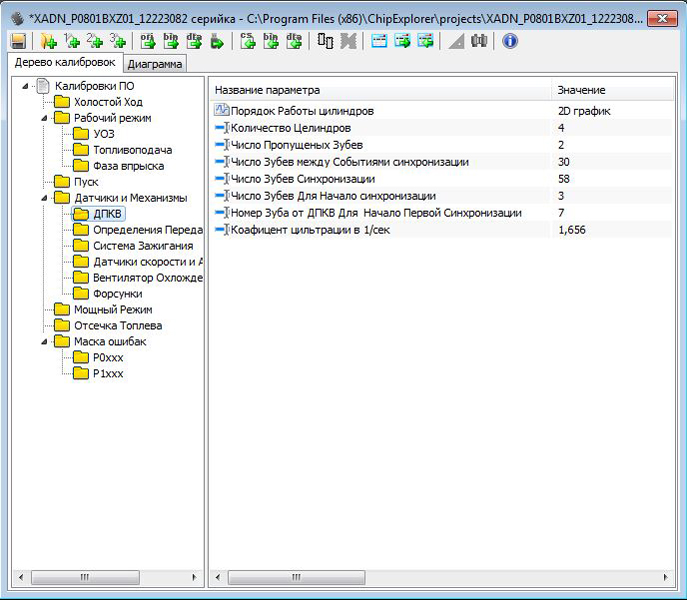
Task: Switch to the Диаграмма tab
Action: [x=155, y=64]
